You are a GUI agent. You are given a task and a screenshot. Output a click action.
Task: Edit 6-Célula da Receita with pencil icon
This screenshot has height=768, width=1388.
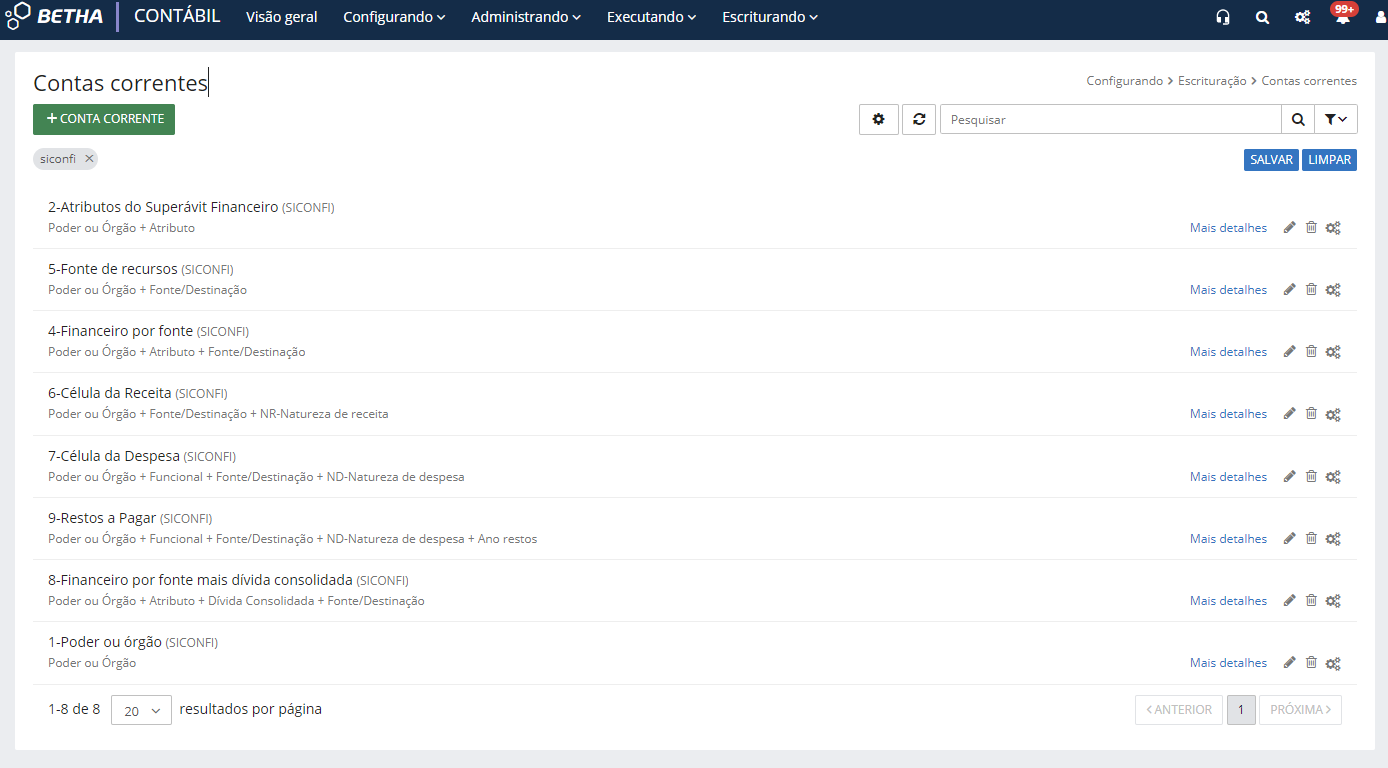[1289, 413]
